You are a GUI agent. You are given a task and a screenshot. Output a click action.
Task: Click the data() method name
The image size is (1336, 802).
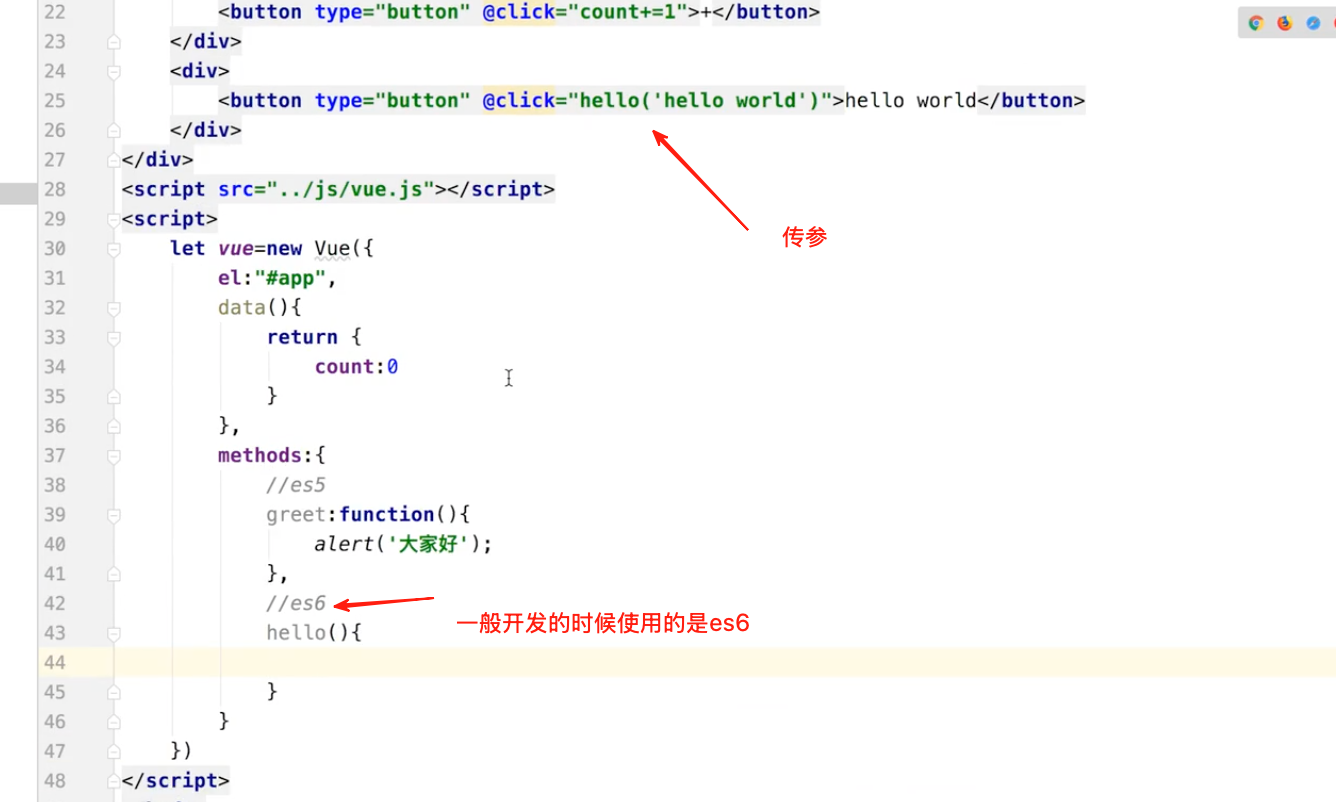coord(242,308)
